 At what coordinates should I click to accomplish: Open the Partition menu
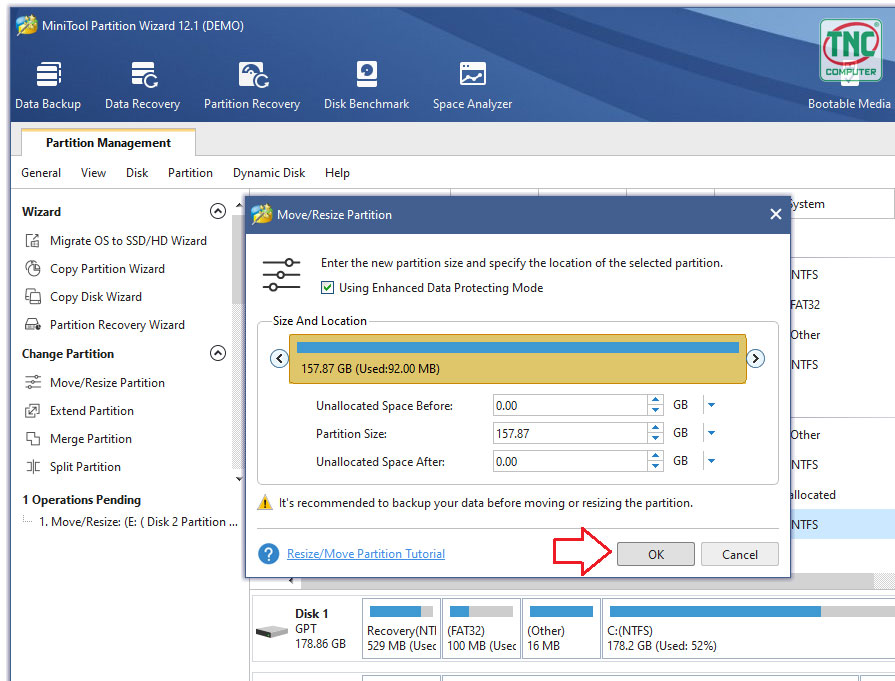point(190,173)
